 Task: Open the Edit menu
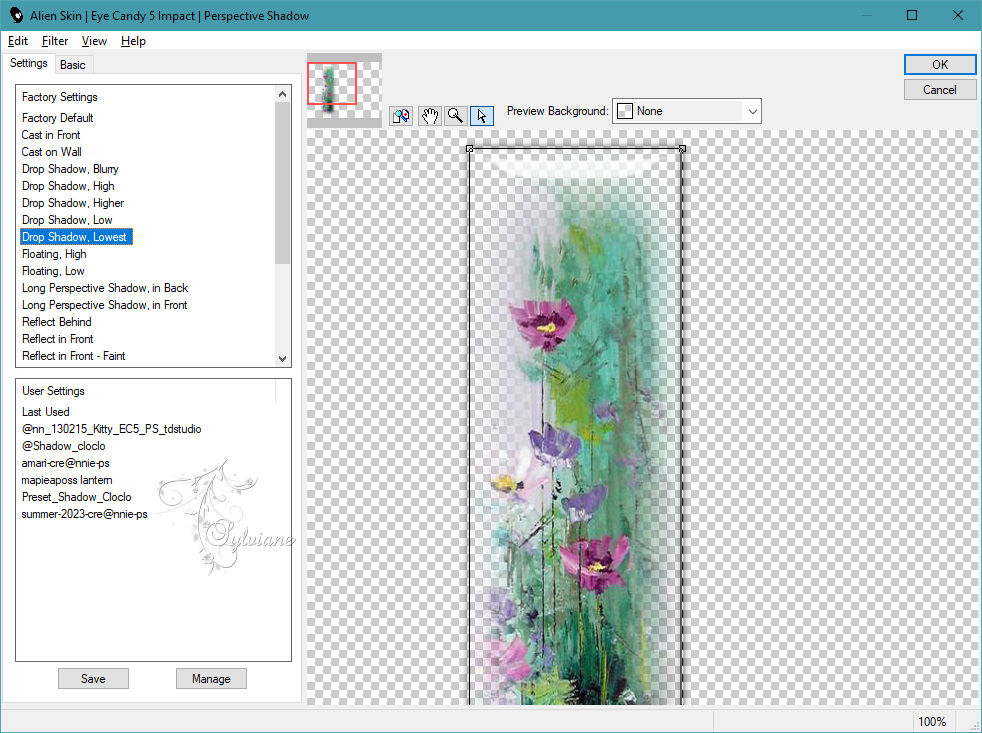coord(18,41)
